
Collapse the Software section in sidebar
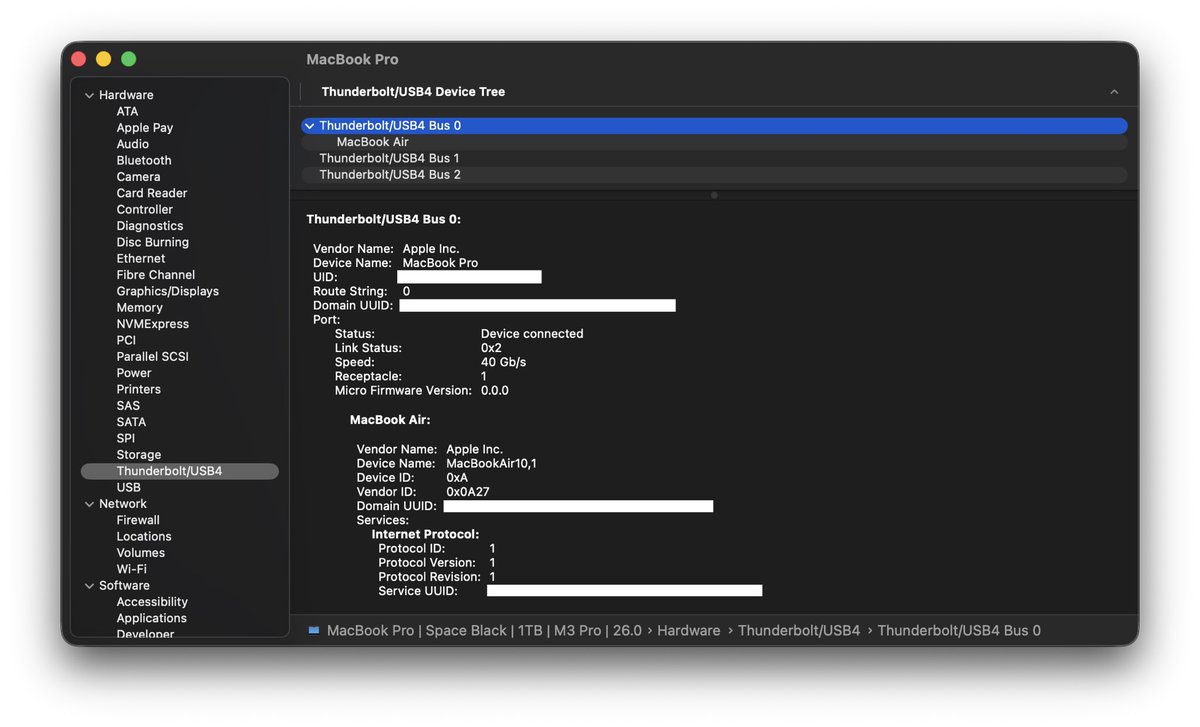point(89,586)
